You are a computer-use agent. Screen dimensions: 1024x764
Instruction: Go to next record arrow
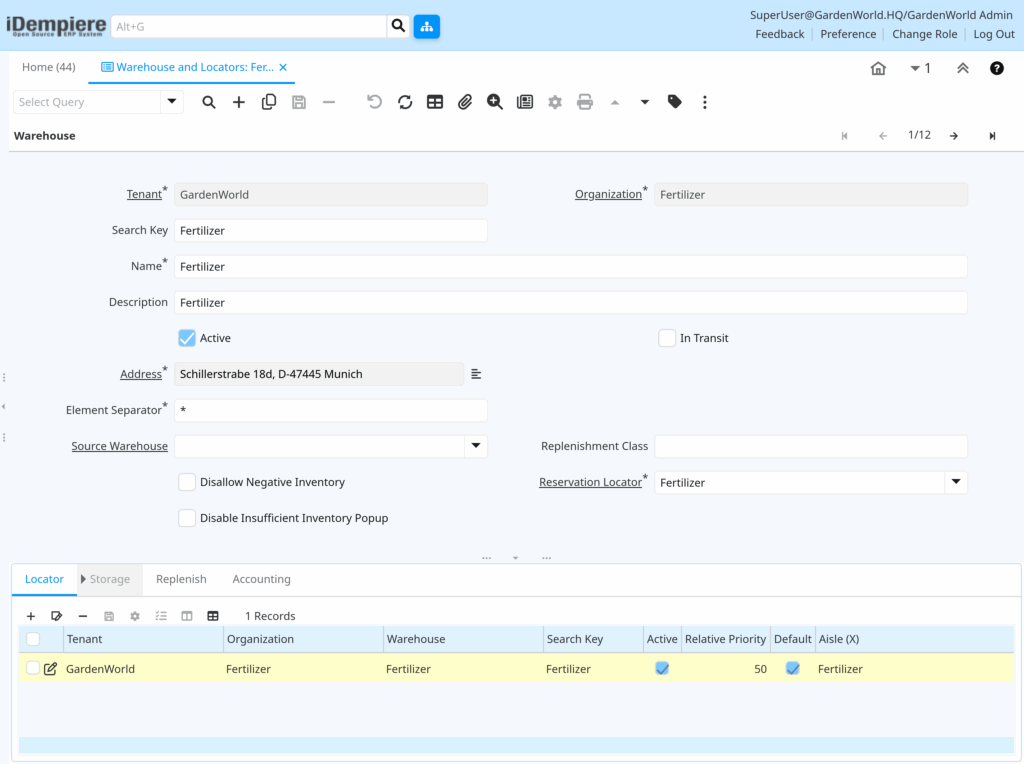tap(954, 136)
